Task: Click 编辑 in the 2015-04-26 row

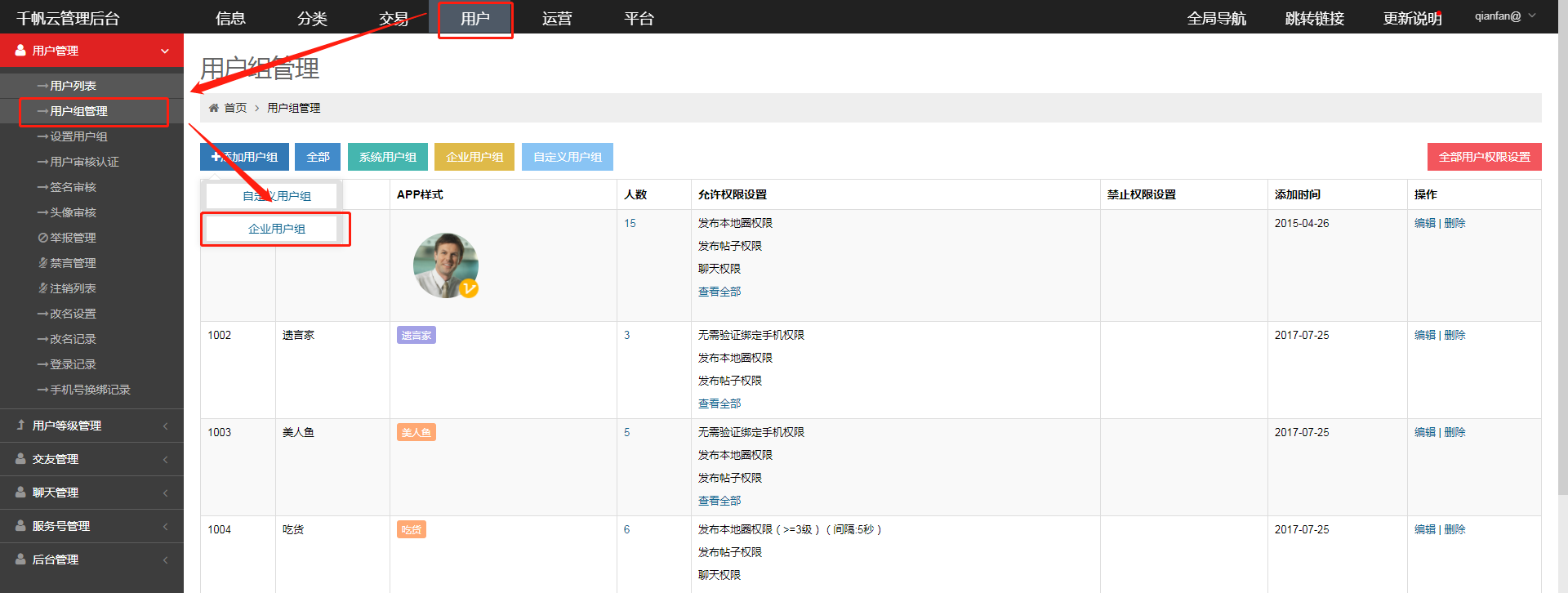Action: [x=1425, y=223]
